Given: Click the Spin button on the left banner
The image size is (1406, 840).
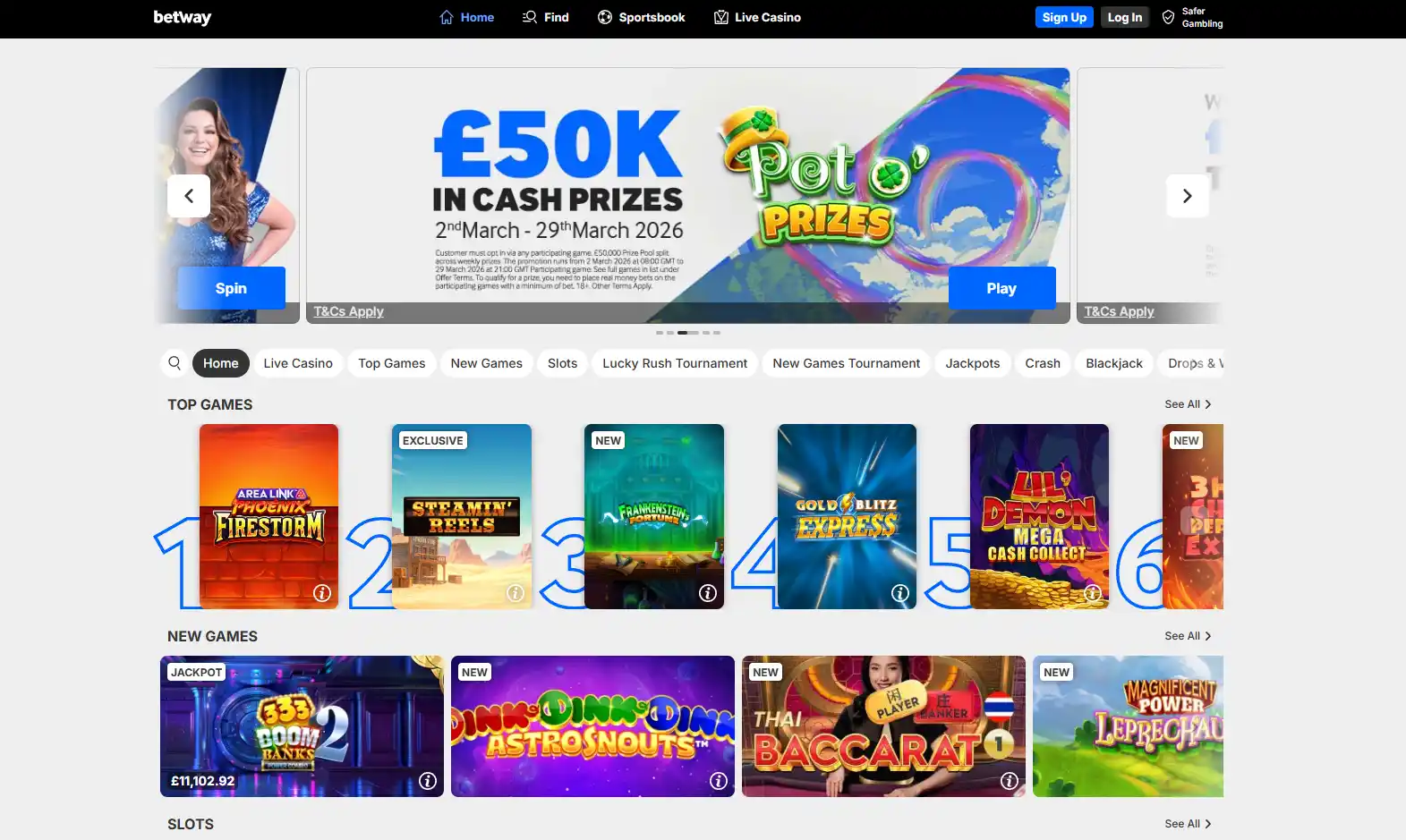Looking at the screenshot, I should click(x=232, y=288).
